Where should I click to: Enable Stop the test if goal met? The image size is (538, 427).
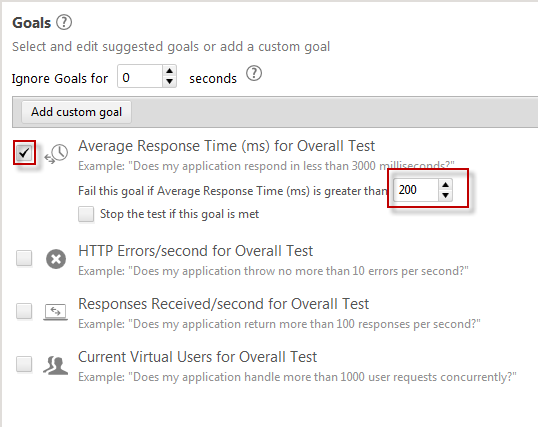86,214
